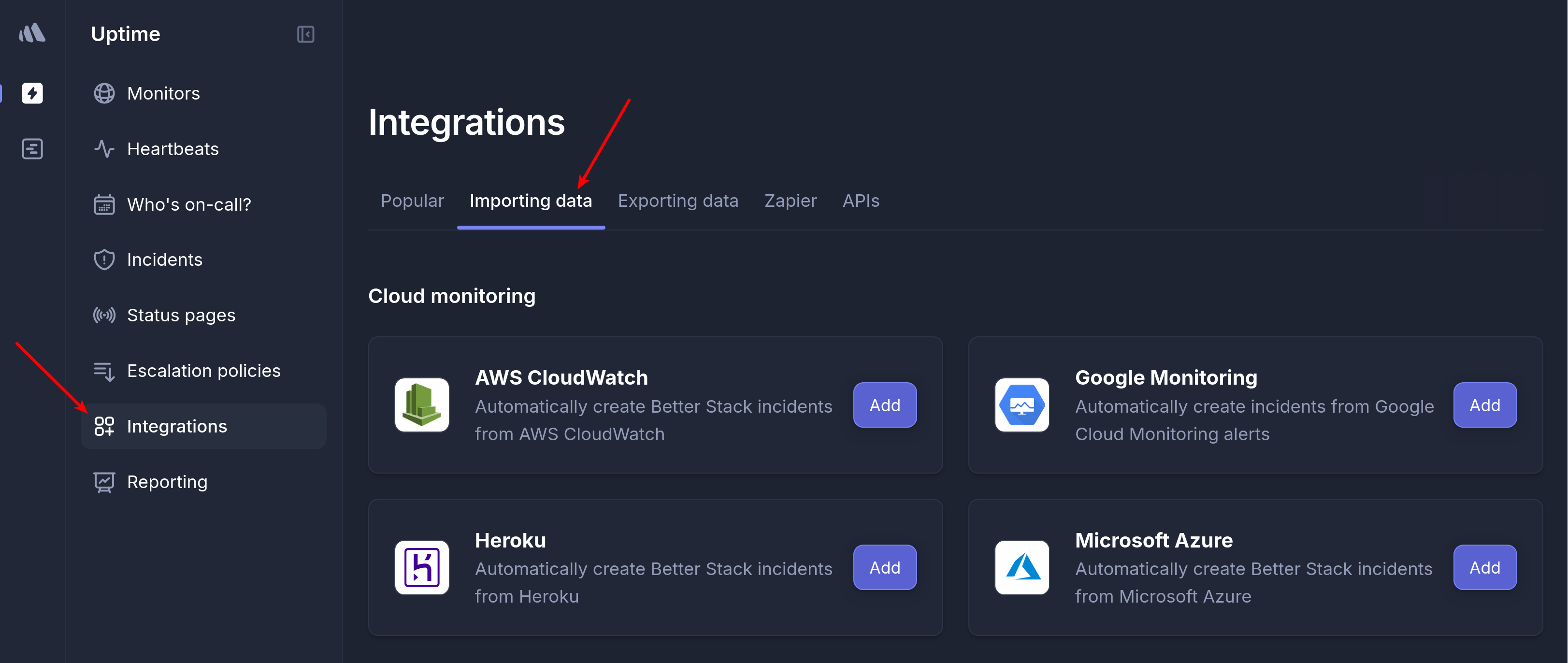The width and height of the screenshot is (1568, 663).
Task: Click the Microsoft Azure card title
Action: 1153,540
